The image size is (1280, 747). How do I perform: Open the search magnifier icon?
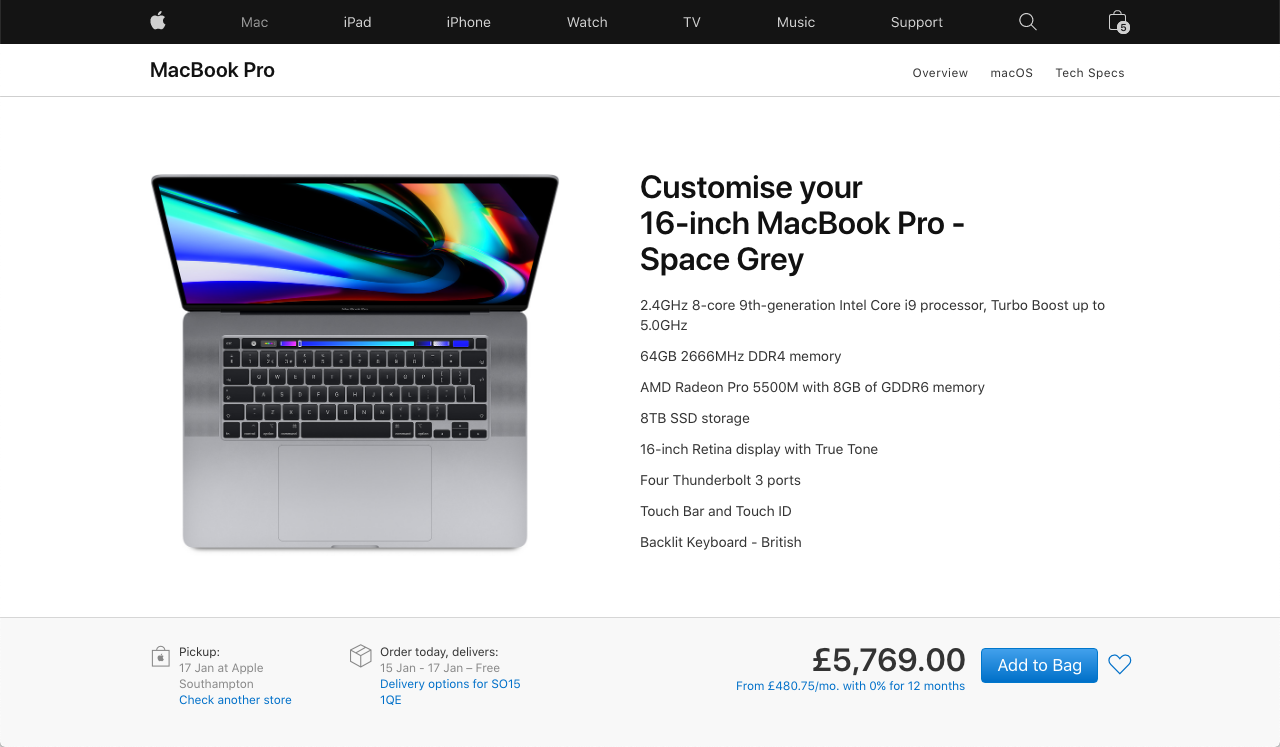pyautogui.click(x=1027, y=21)
